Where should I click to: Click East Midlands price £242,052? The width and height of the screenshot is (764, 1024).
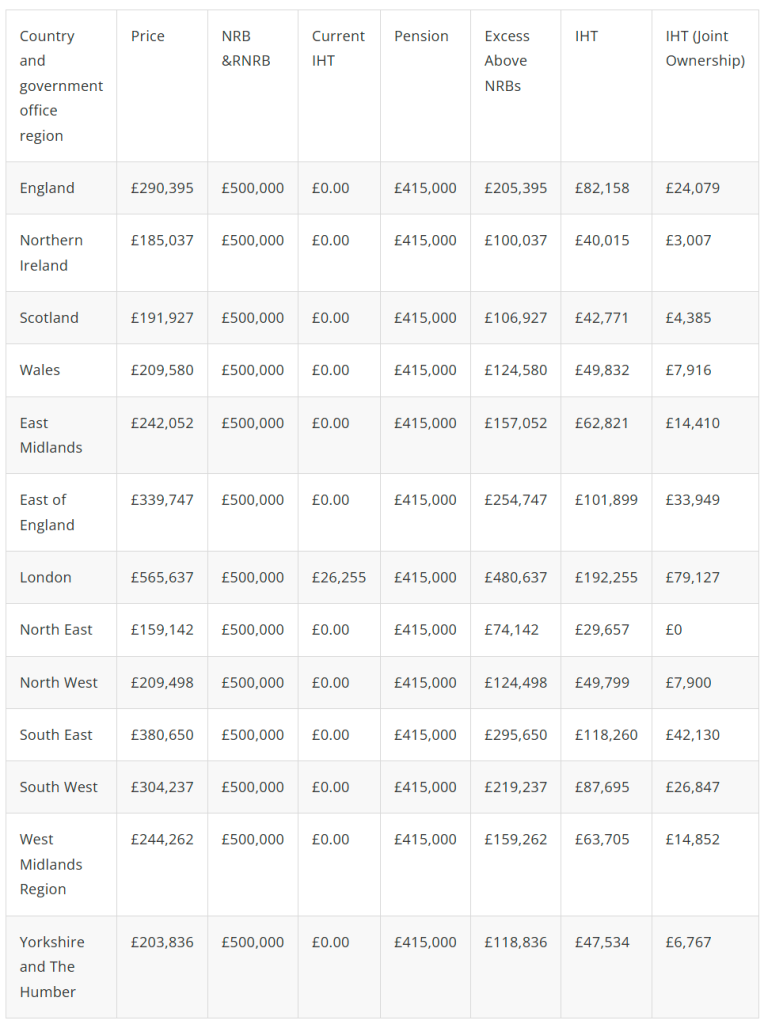click(x=162, y=423)
